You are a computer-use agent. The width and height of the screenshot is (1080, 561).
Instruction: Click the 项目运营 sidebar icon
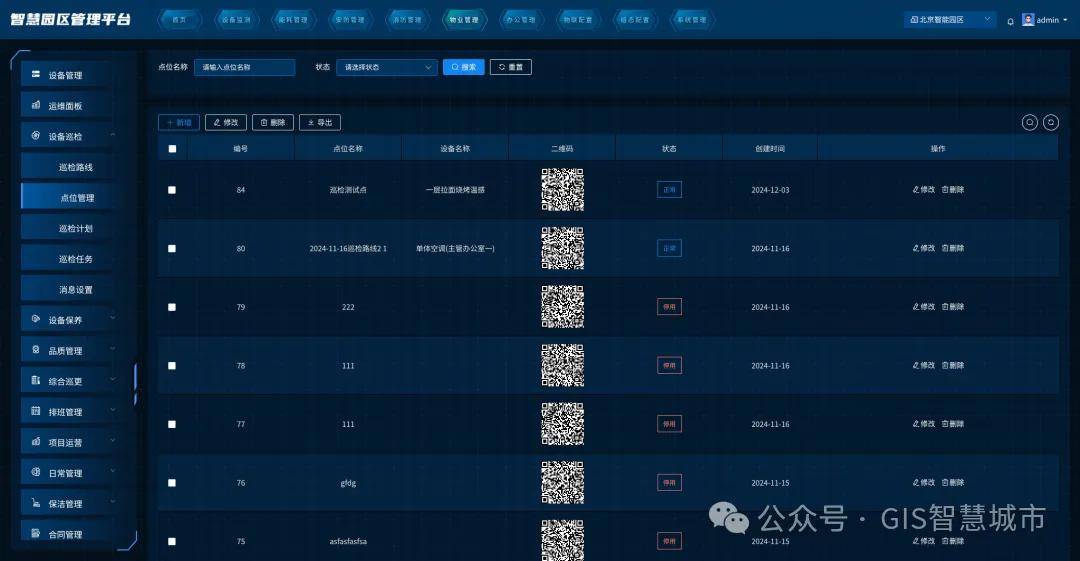pos(36,442)
